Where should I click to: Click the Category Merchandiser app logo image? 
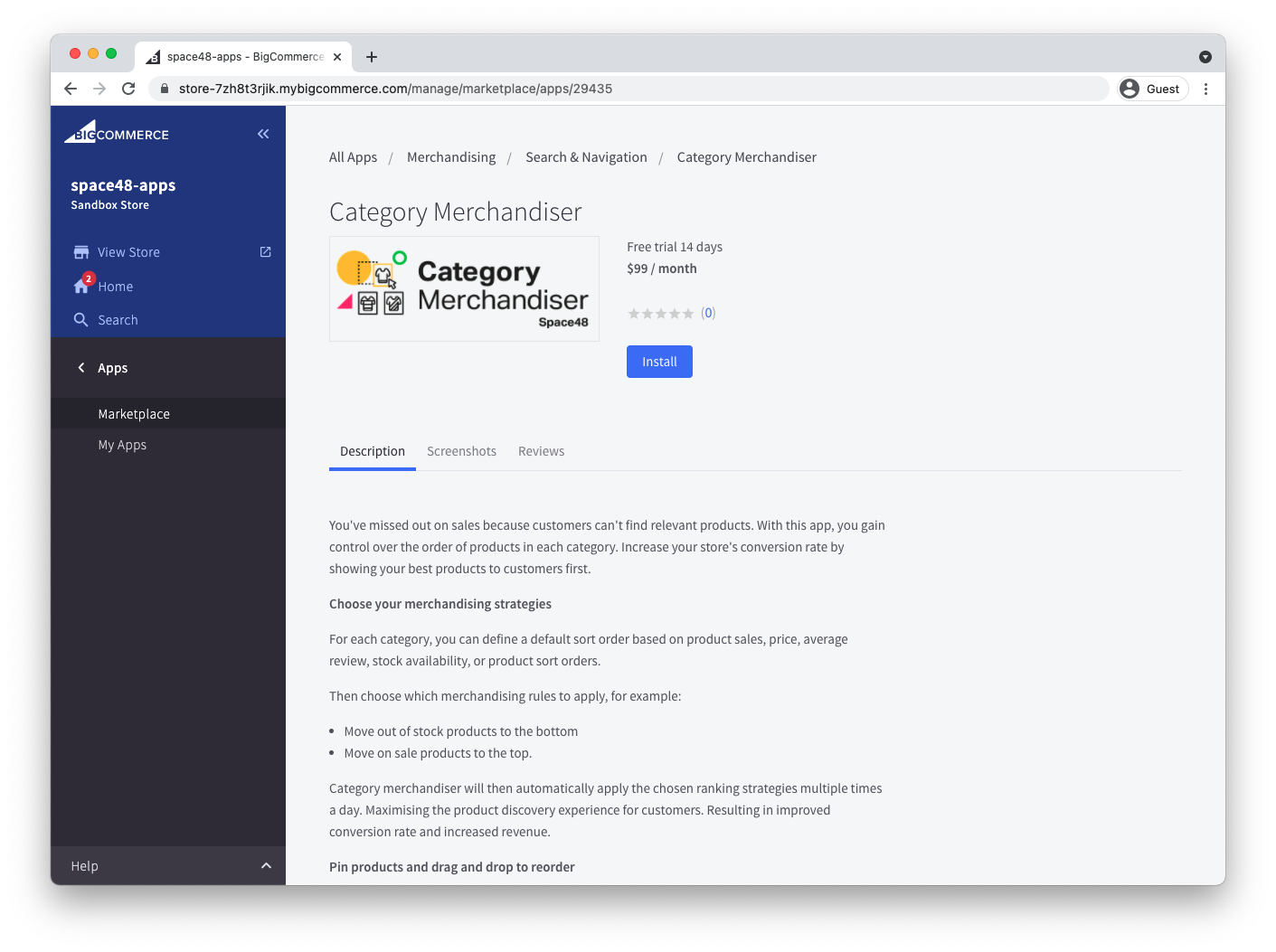[x=464, y=289]
